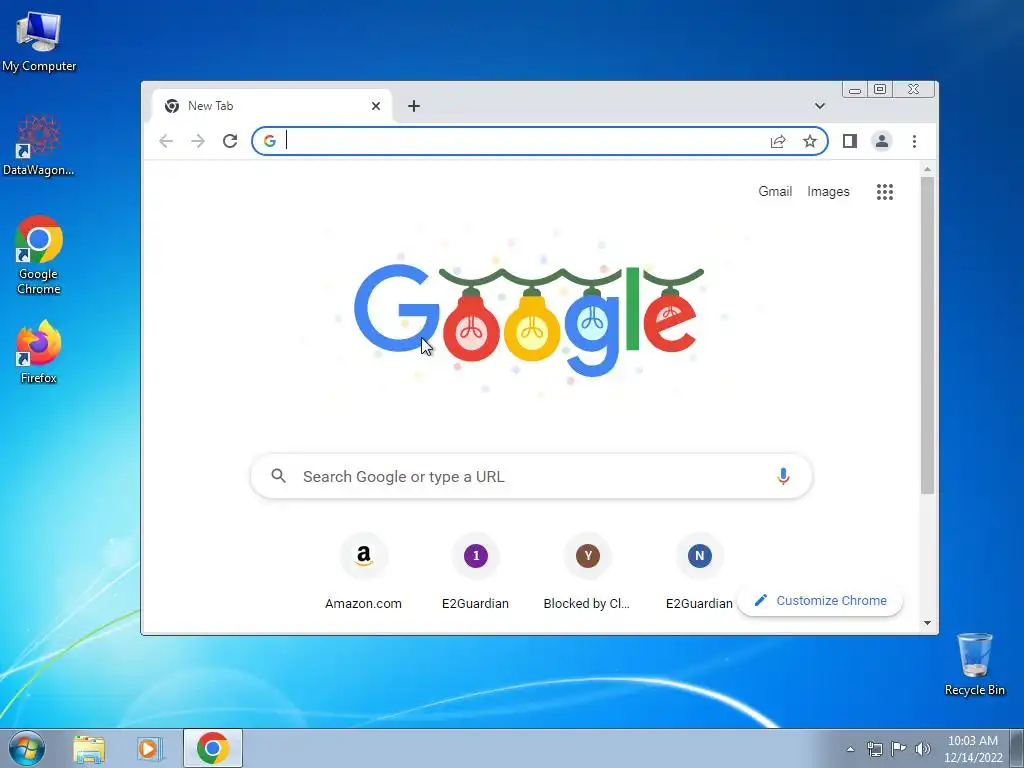Image resolution: width=1024 pixels, height=768 pixels.
Task: Open the Images link
Action: point(828,191)
